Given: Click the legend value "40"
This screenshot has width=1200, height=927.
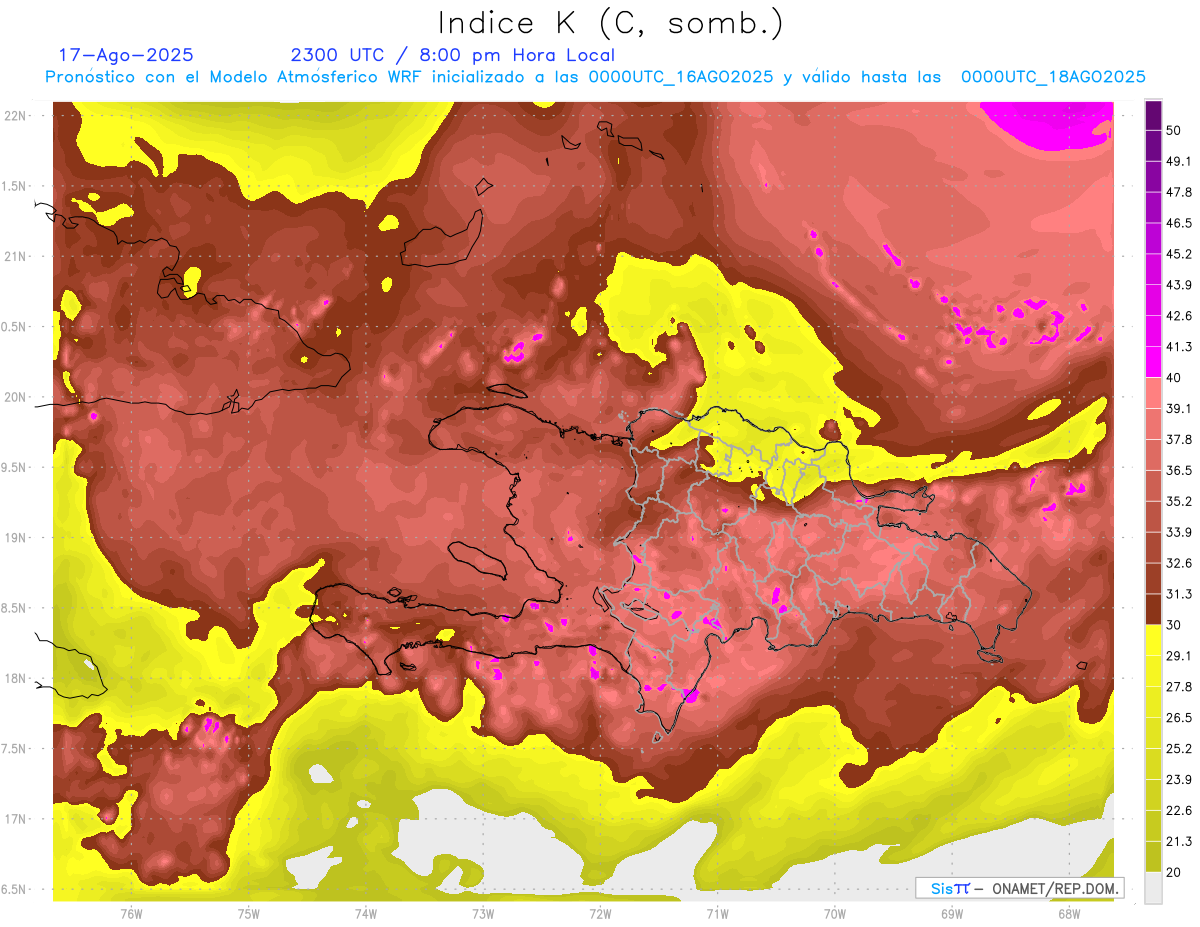Looking at the screenshot, I should coord(1174,378).
